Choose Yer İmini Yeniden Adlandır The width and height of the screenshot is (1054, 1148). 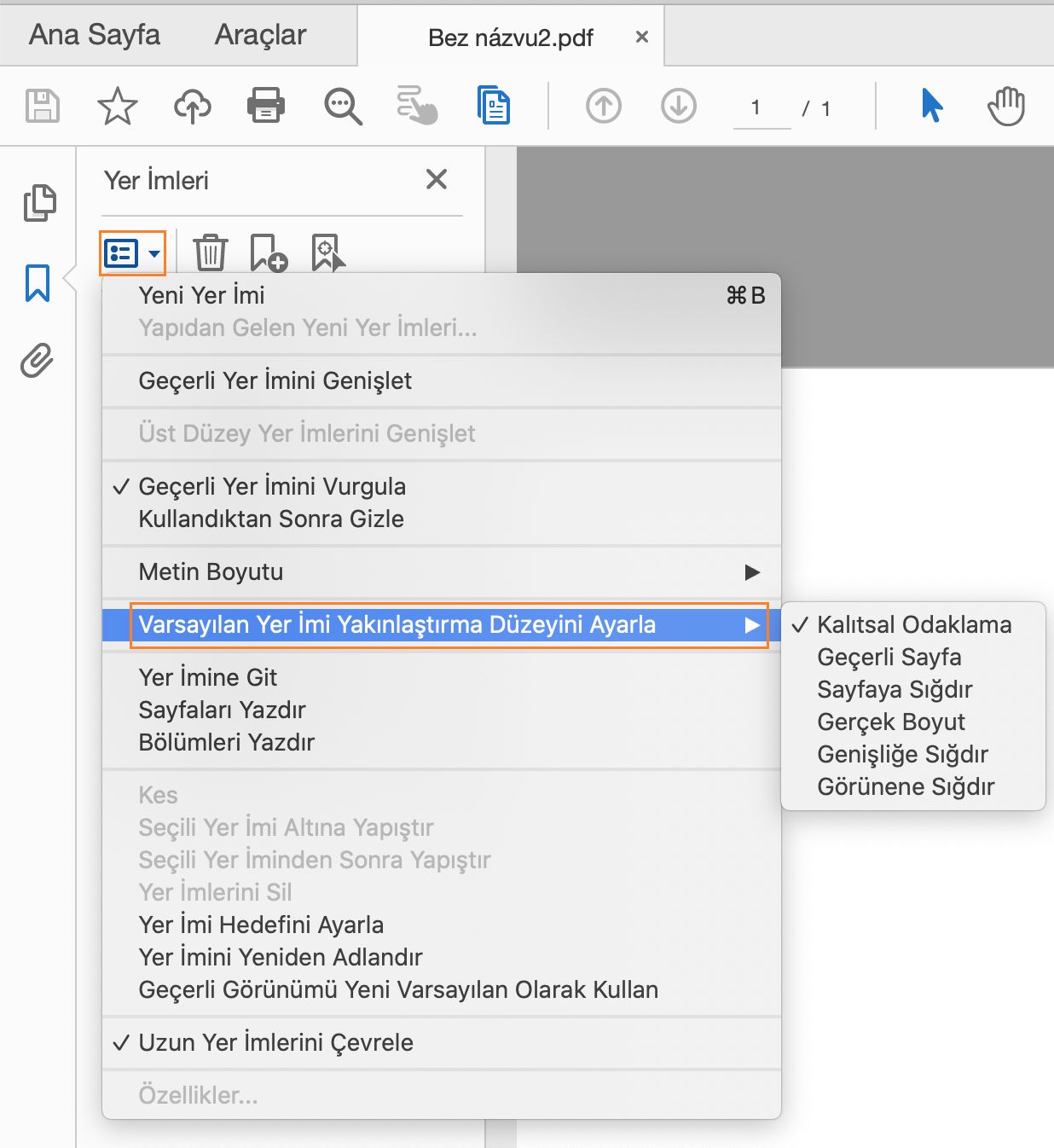click(442, 957)
